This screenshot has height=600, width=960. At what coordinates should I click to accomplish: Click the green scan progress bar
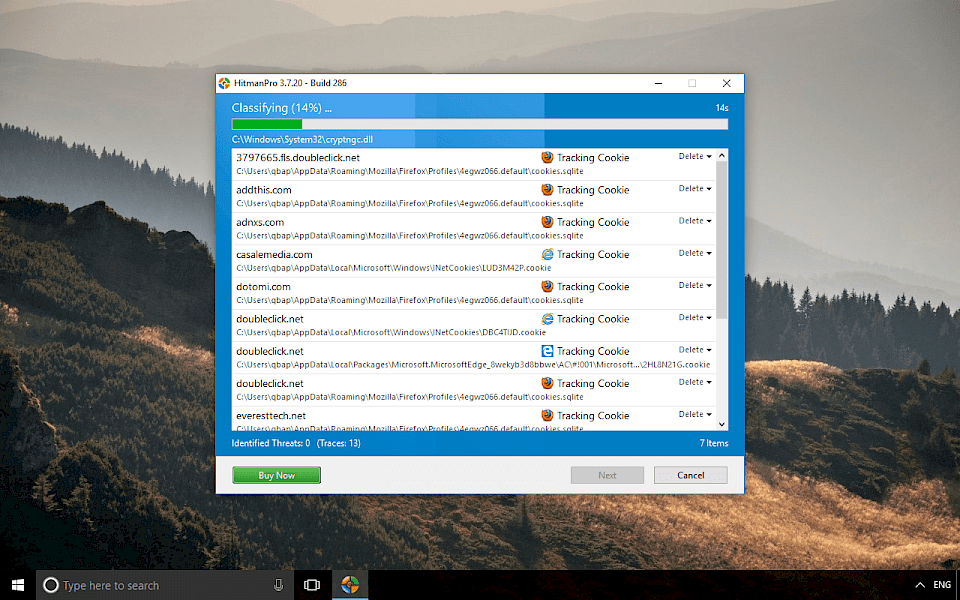coord(479,124)
